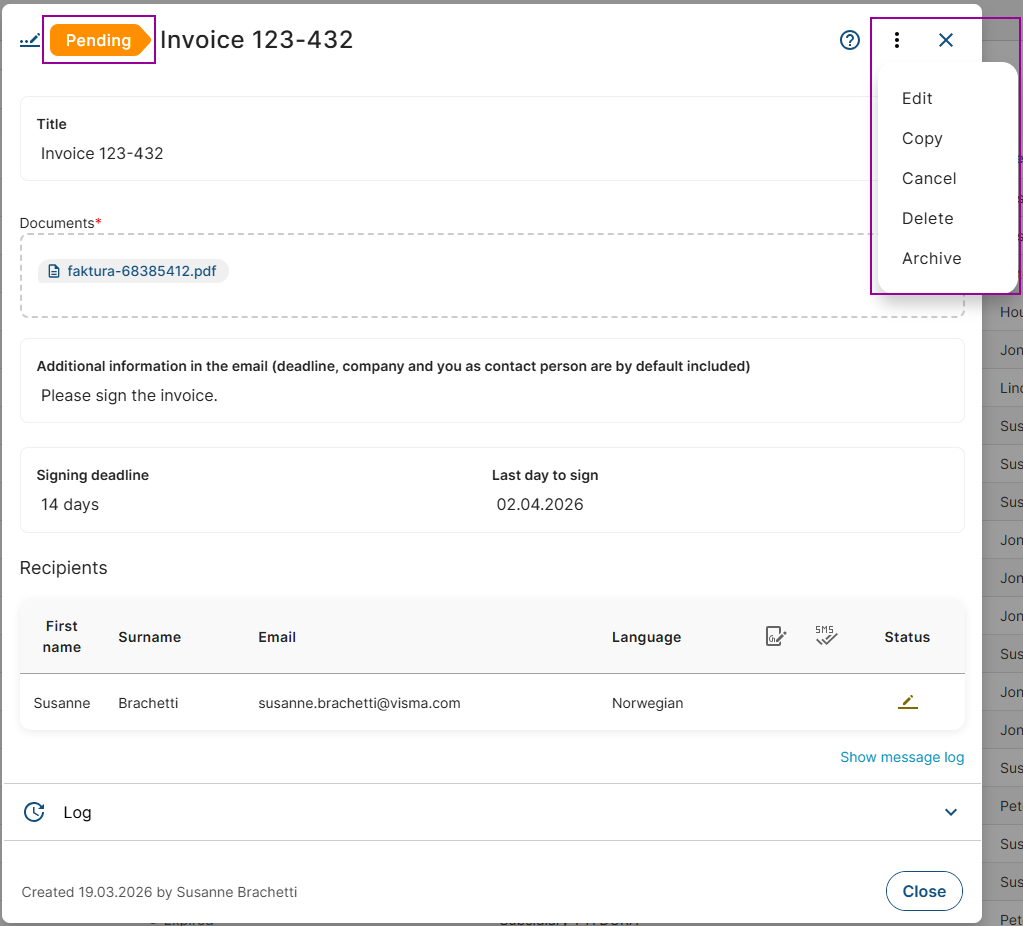The image size is (1023, 926).
Task: Expand the Log section chevron
Action: pyautogui.click(x=951, y=812)
